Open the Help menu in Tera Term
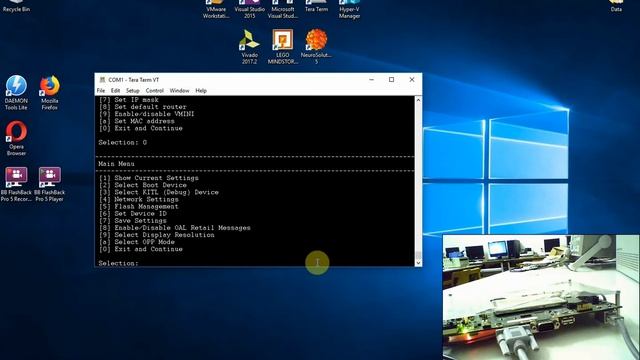This screenshot has height=360, width=640. pyautogui.click(x=201, y=91)
